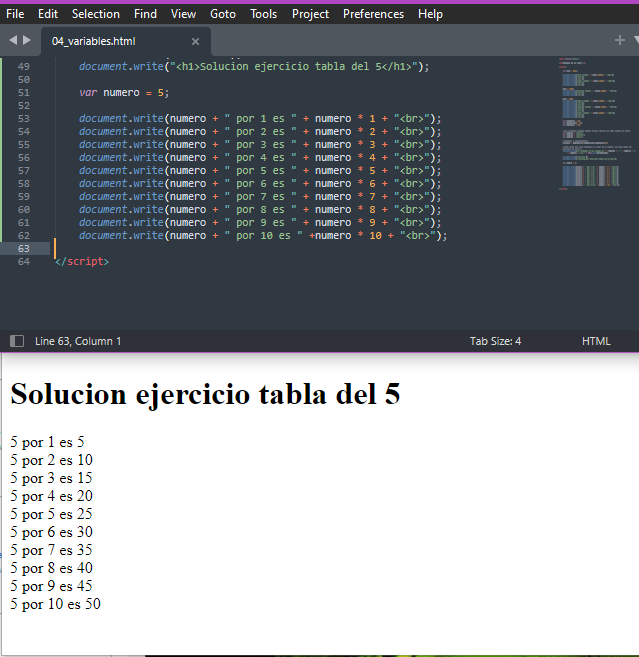
Task: Close the 04_variables.html tab
Action: (195, 41)
